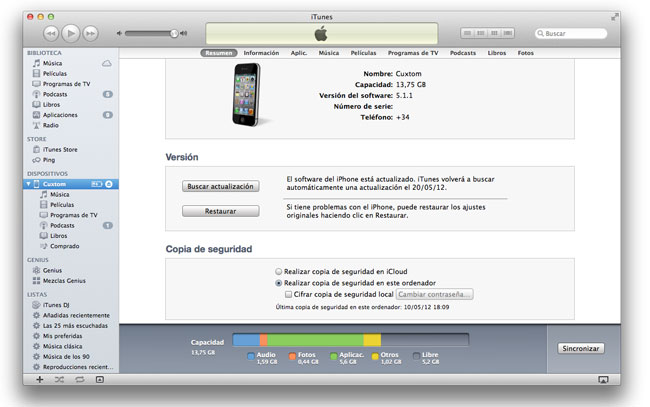Image resolution: width=650 pixels, height=407 pixels.
Task: Toggle shuffle icon at bottom left
Action: 59,381
